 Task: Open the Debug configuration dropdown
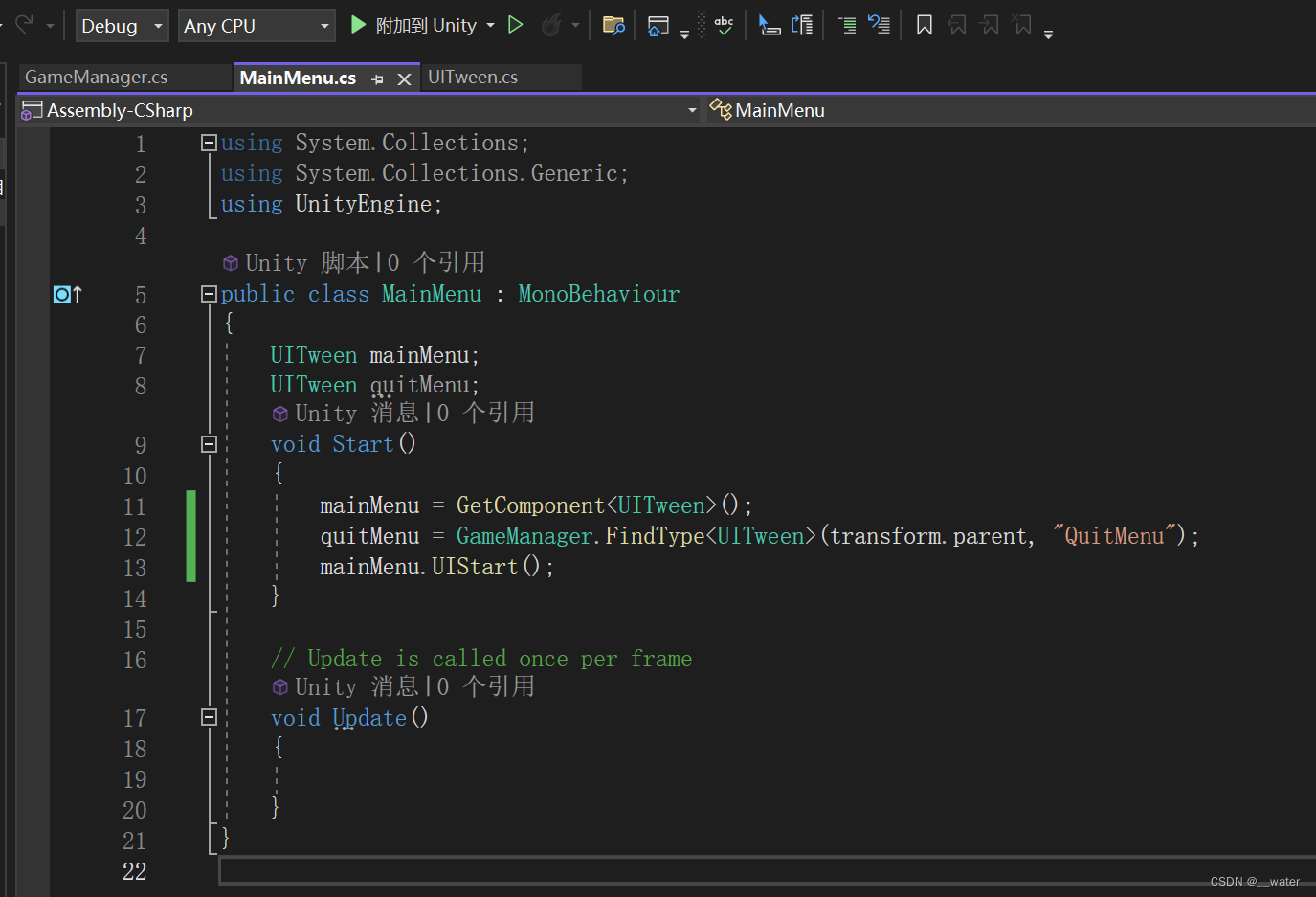(123, 26)
